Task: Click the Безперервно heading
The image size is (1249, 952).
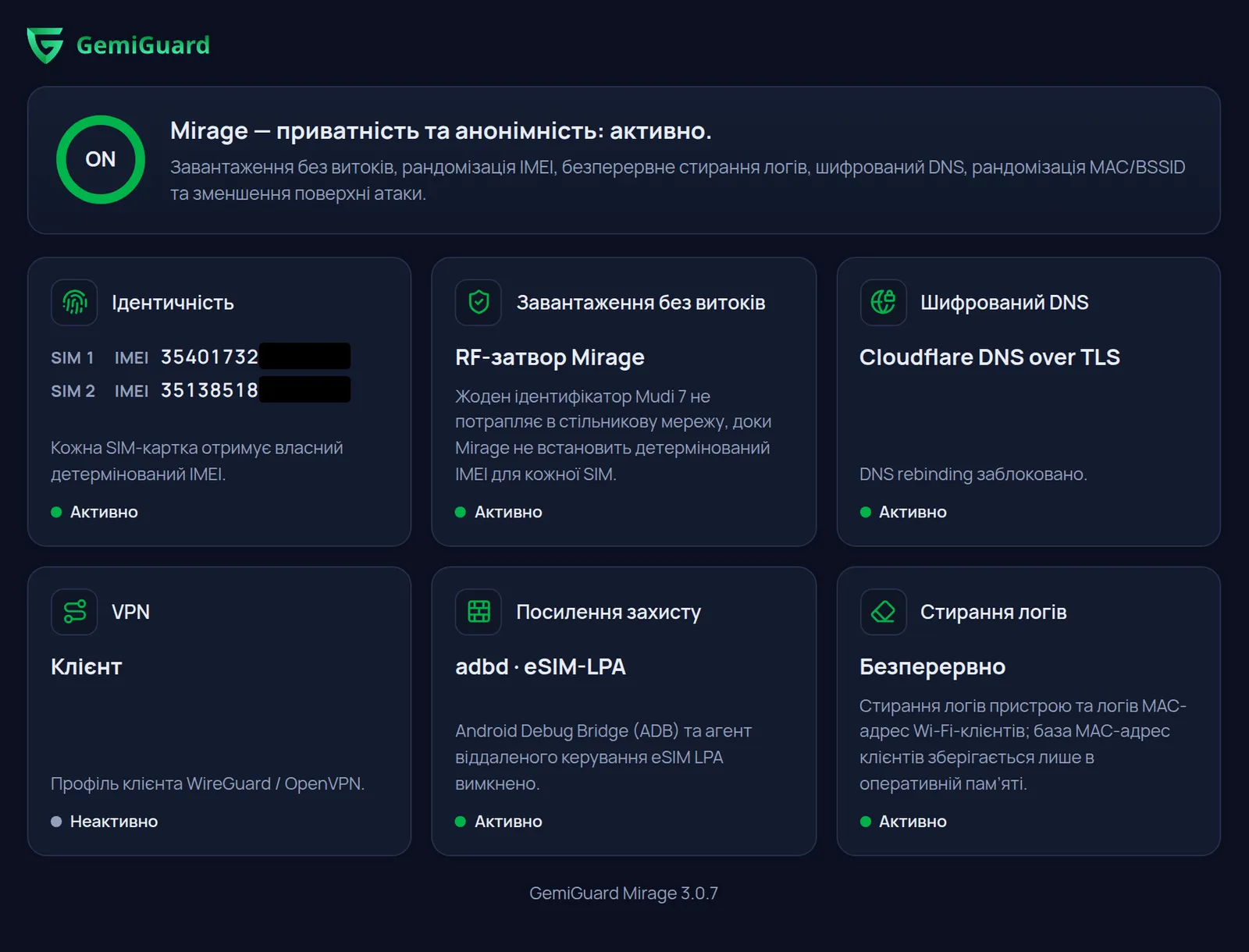Action: [932, 666]
